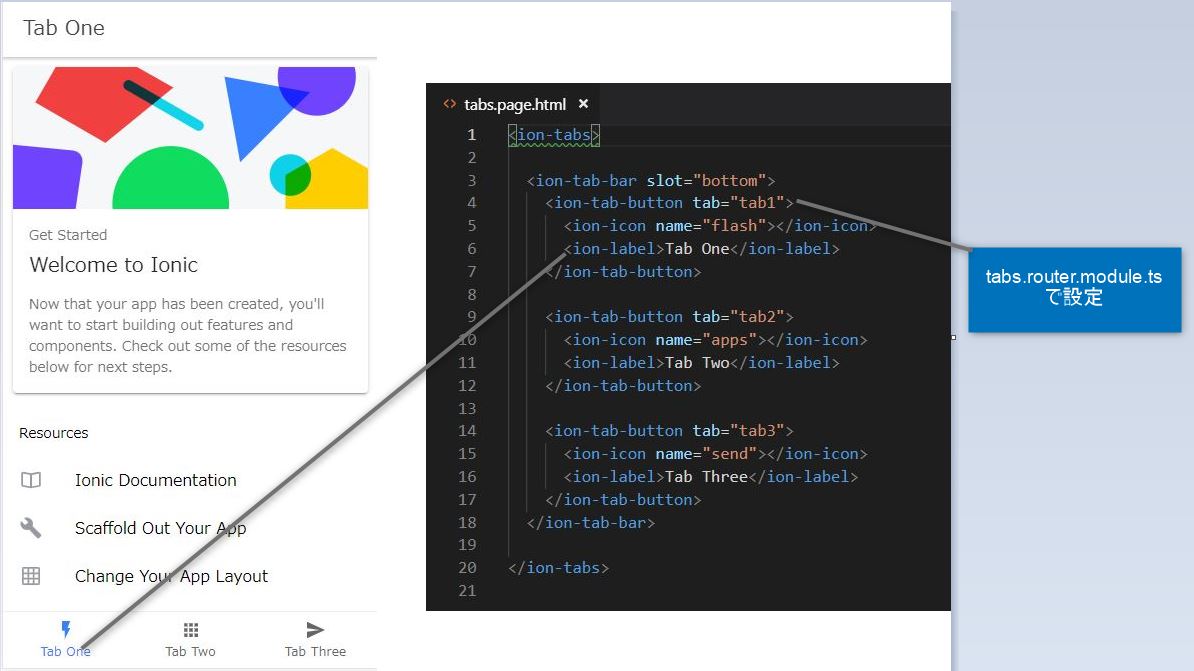Viewport: 1194px width, 671px height.
Task: Click the layout grid icon beside Change Your App Layout
Action: coord(31,576)
